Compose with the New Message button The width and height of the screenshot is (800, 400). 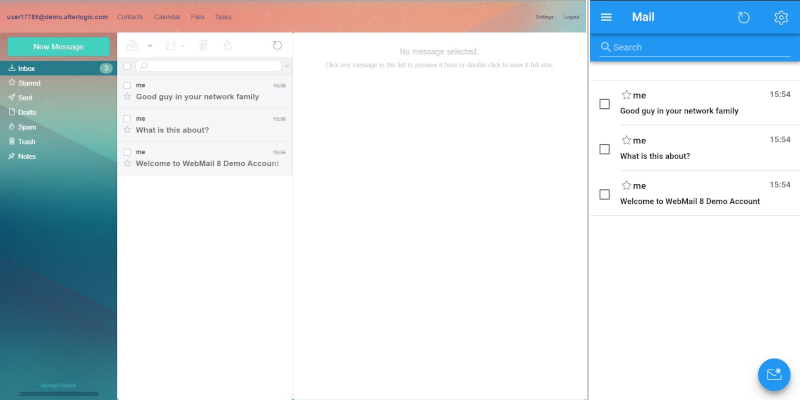(x=59, y=46)
